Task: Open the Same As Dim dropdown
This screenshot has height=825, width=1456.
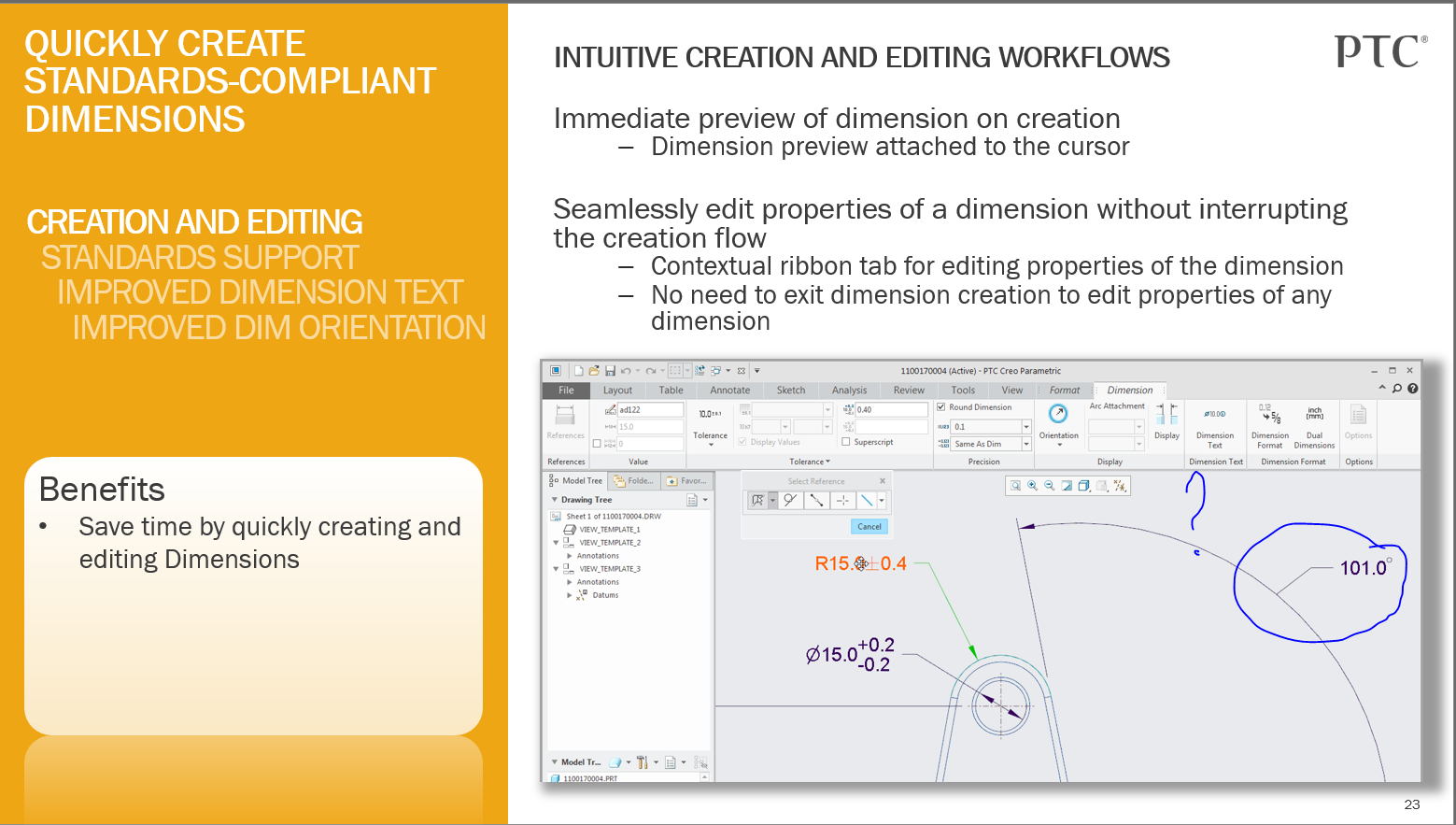Action: pyautogui.click(x=1026, y=444)
